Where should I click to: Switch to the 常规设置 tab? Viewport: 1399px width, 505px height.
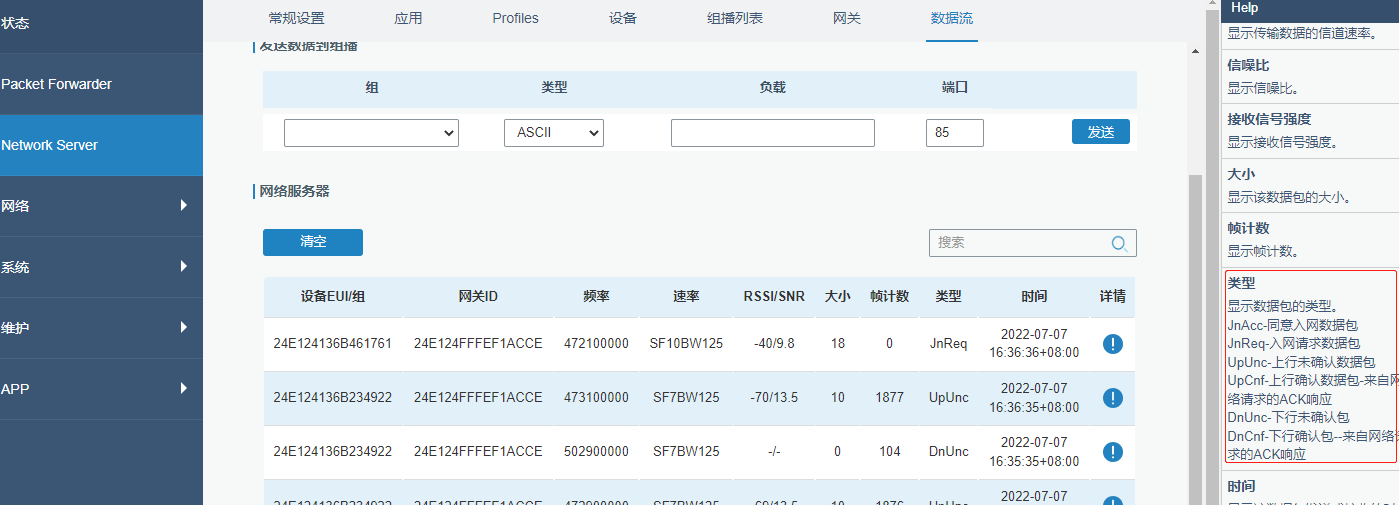click(297, 18)
